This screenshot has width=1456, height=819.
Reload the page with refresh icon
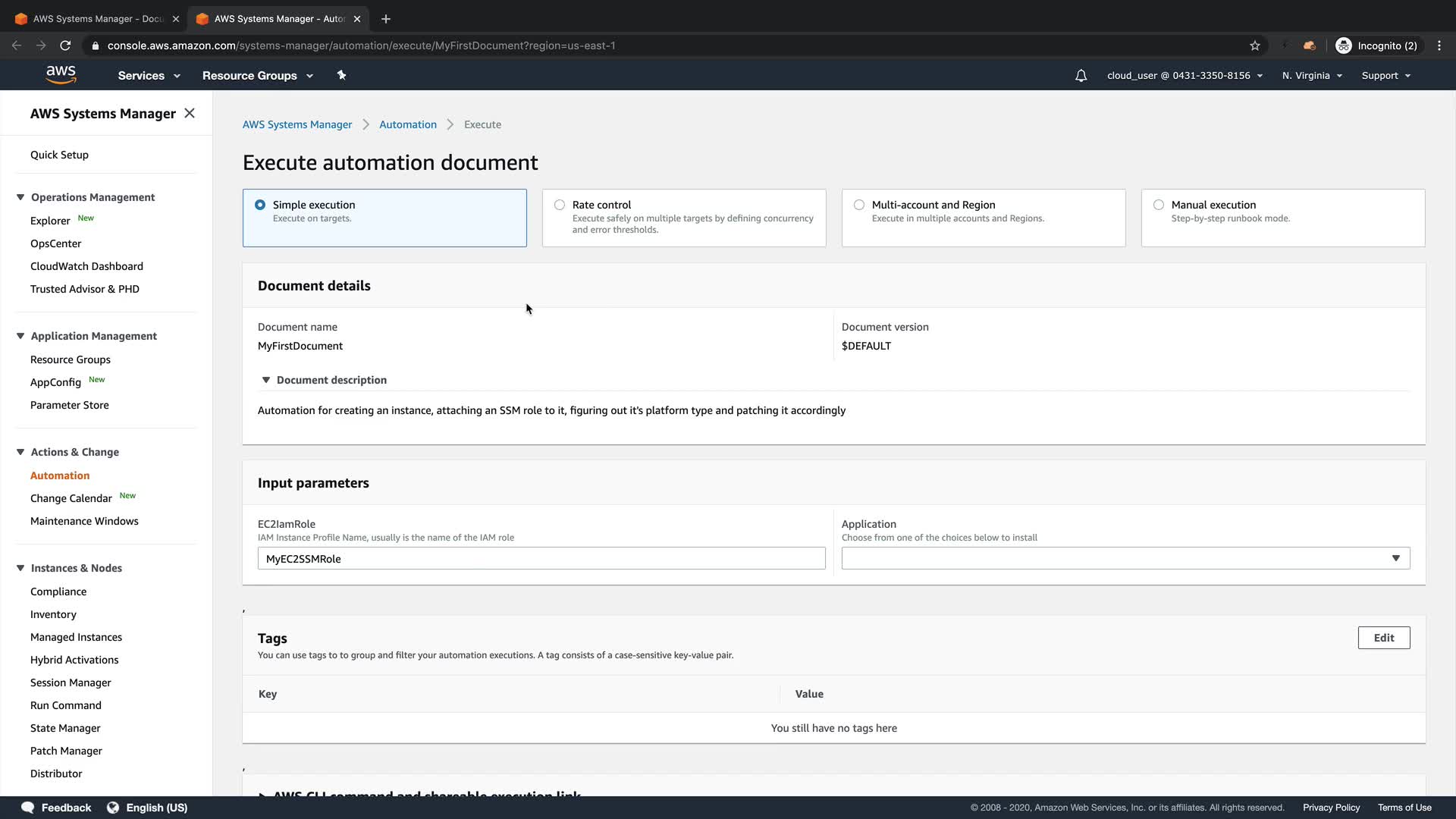click(65, 45)
